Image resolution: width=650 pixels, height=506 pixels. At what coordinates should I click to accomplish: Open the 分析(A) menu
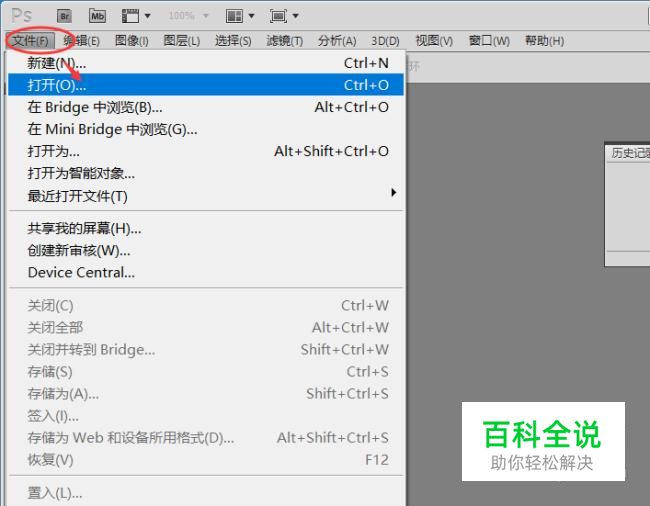[x=337, y=41]
